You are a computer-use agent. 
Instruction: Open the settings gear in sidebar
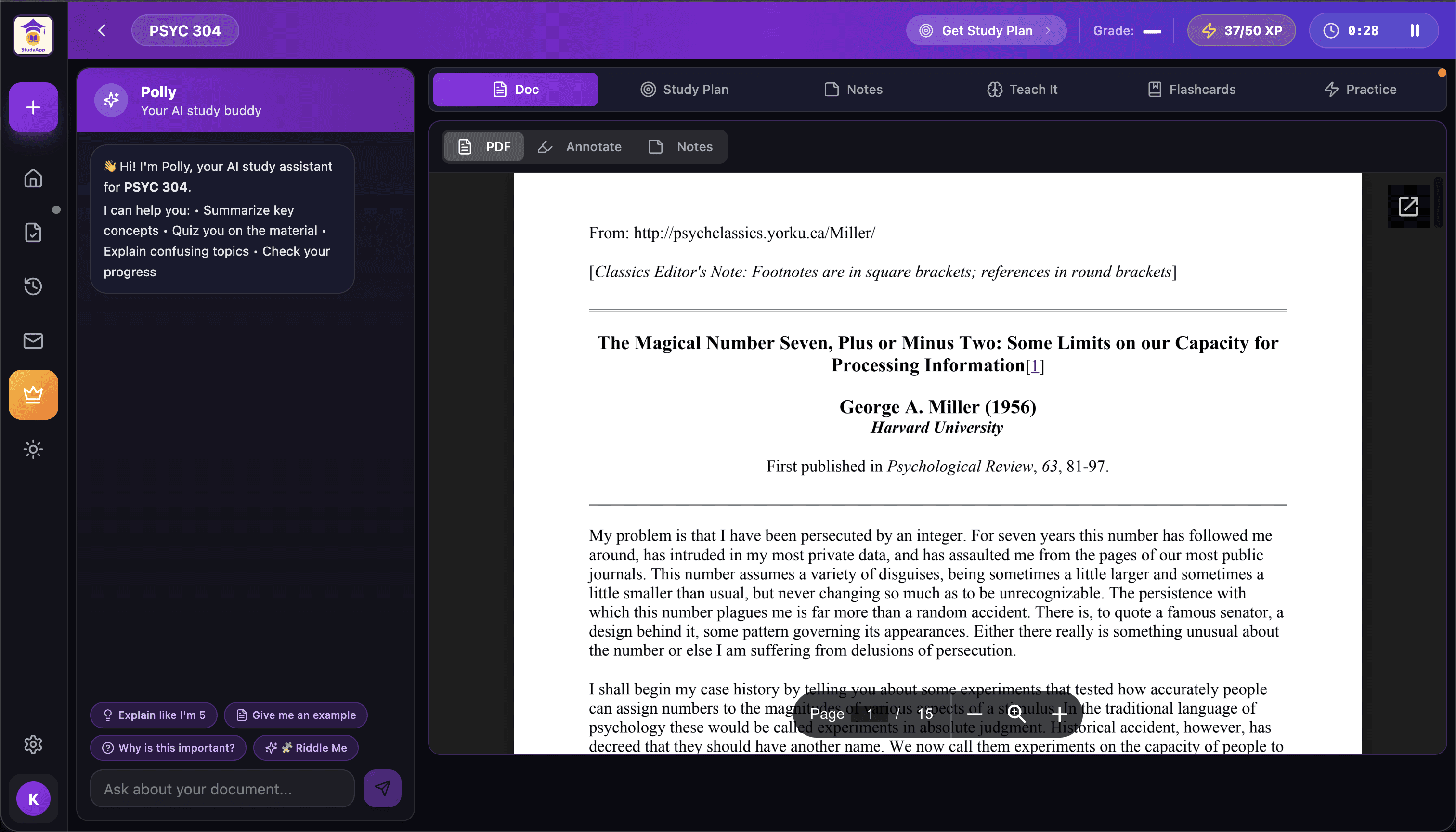point(33,744)
